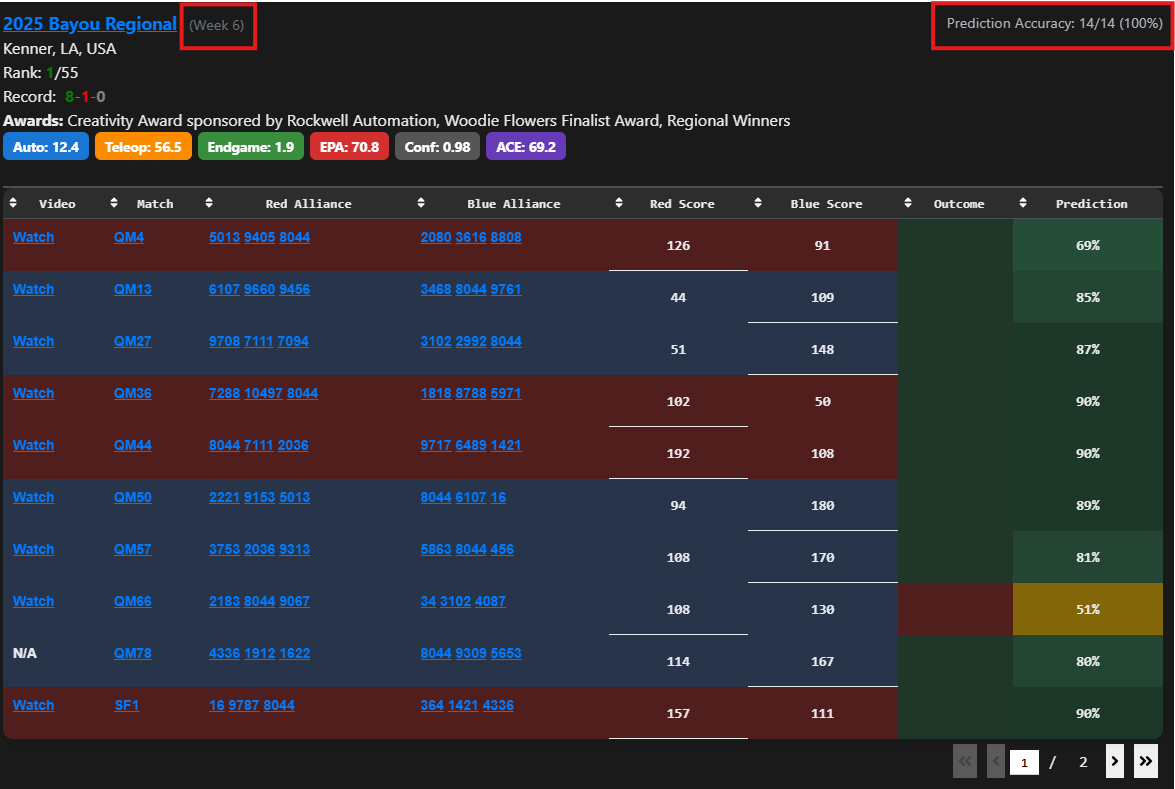
Task: Open team 10497 in QM36
Action: [x=263, y=393]
